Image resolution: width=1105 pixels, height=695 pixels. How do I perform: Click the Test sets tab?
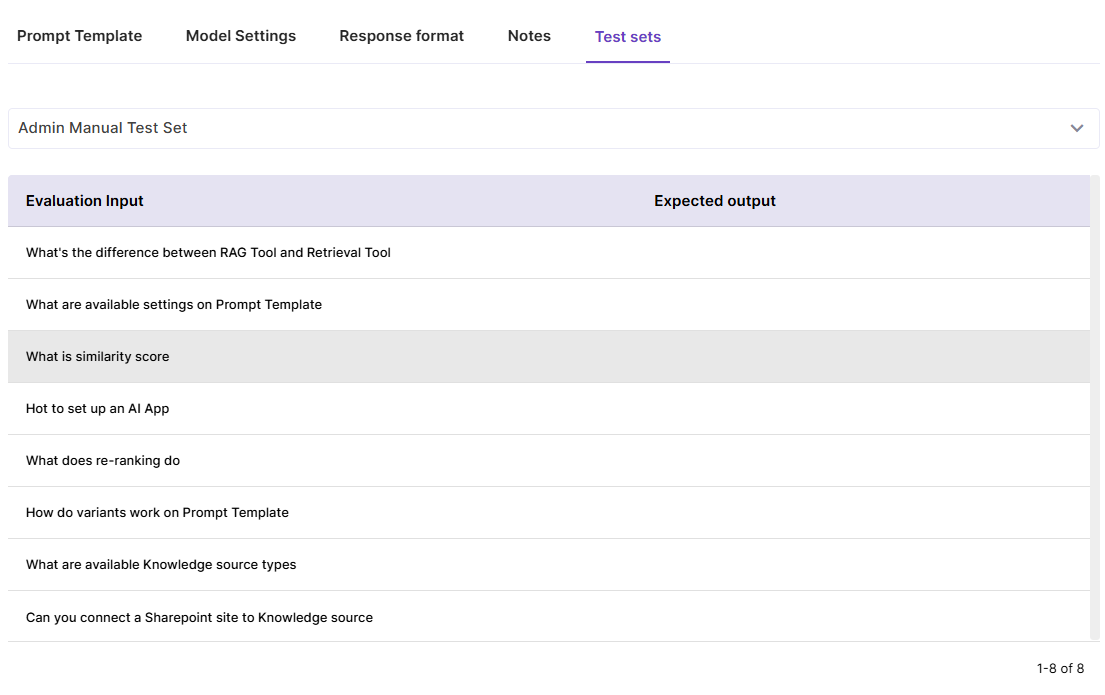tap(627, 37)
